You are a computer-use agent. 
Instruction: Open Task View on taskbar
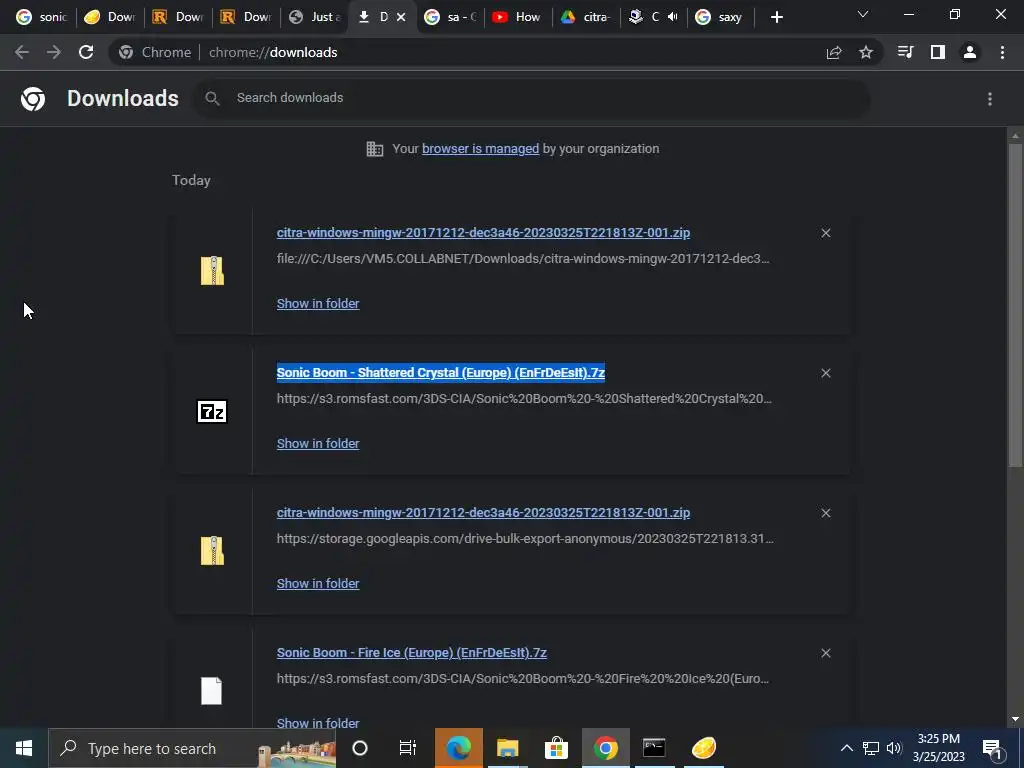pyautogui.click(x=408, y=748)
